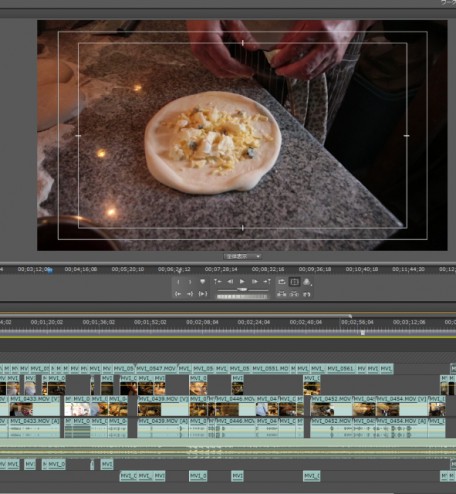The image size is (456, 494).
Task: Select MVI_0439.MOV [V] video clip
Action: point(163,406)
